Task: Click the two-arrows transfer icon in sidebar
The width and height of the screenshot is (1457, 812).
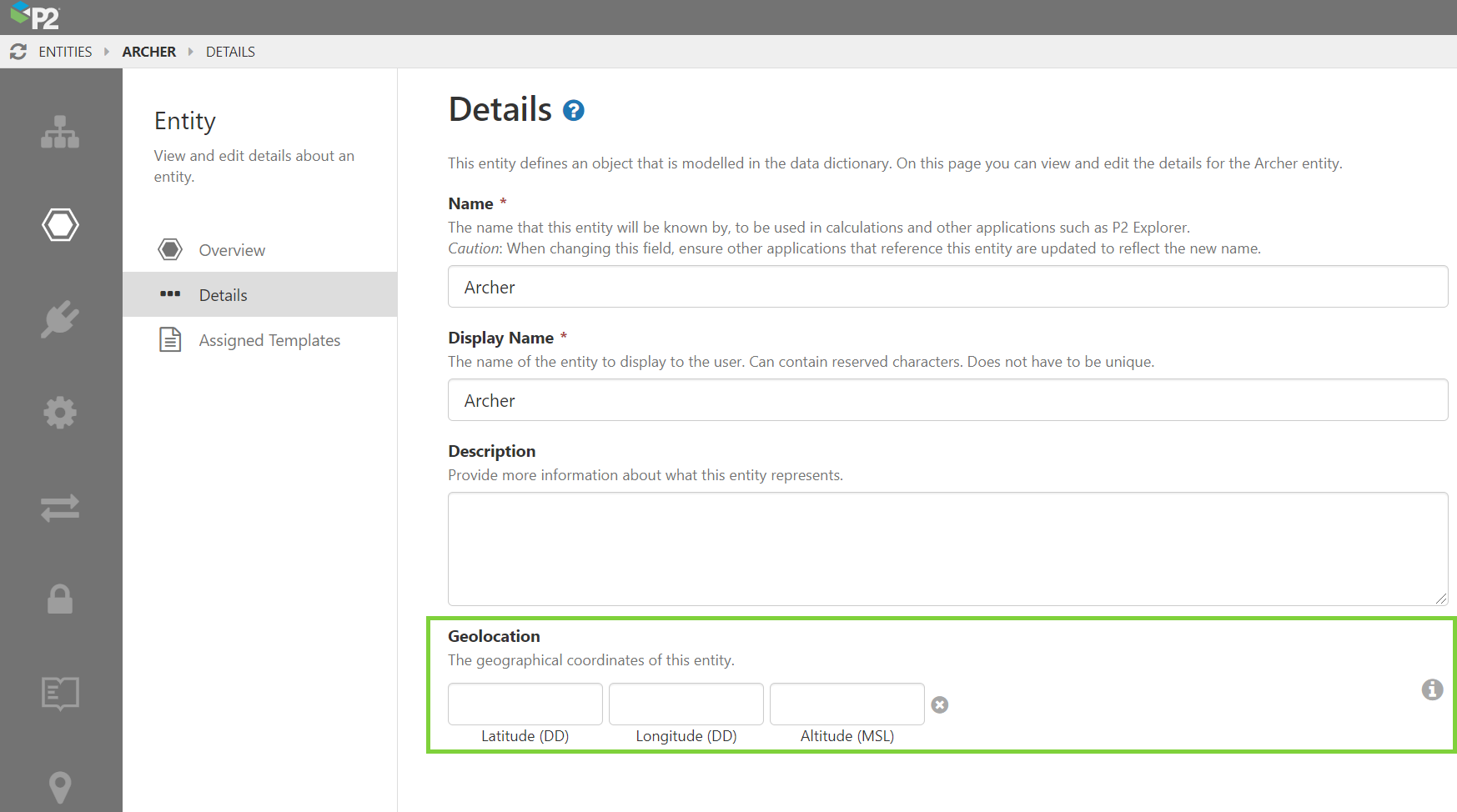Action: 60,507
